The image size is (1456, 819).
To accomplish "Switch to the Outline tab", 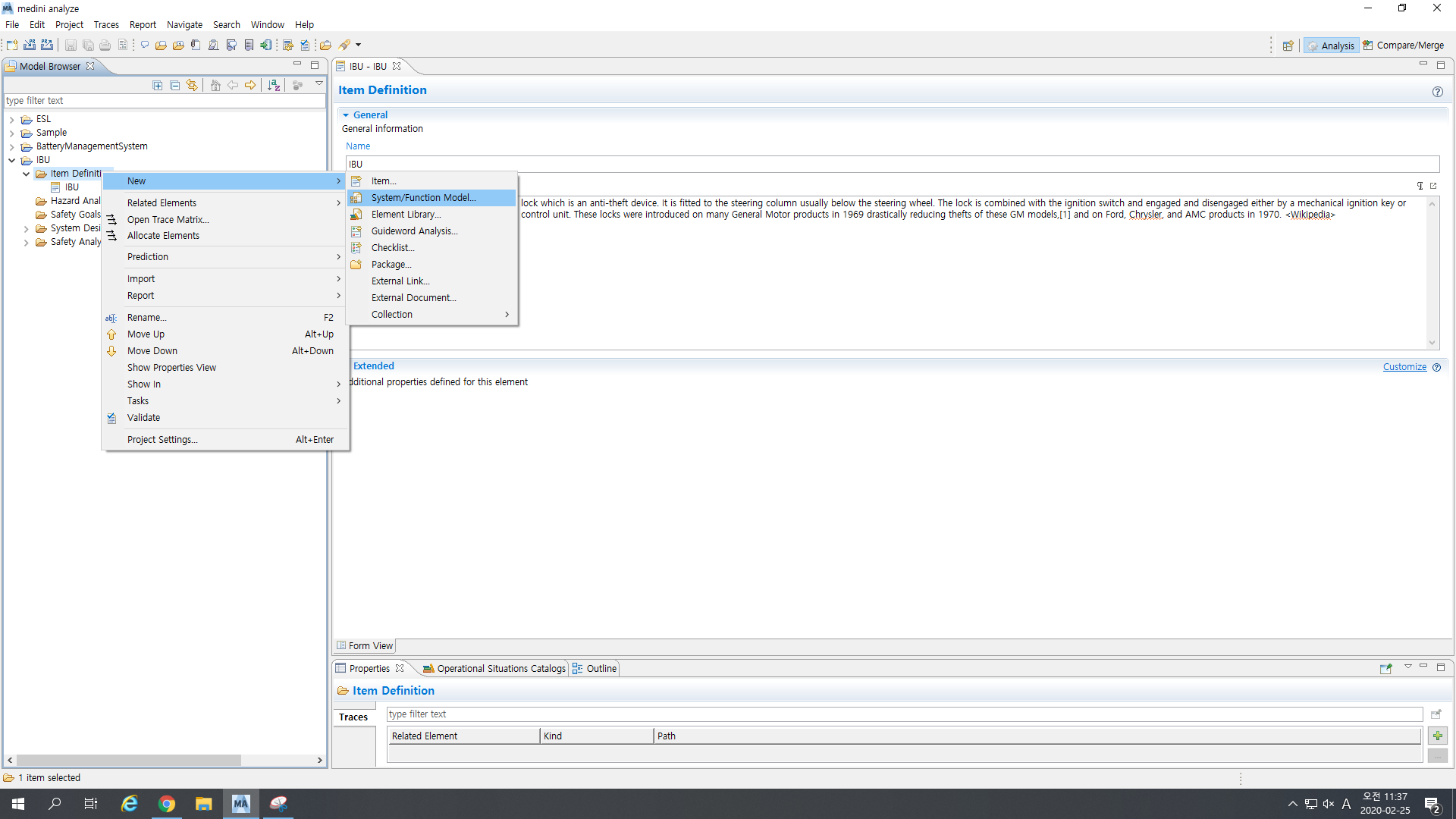I will tap(601, 668).
